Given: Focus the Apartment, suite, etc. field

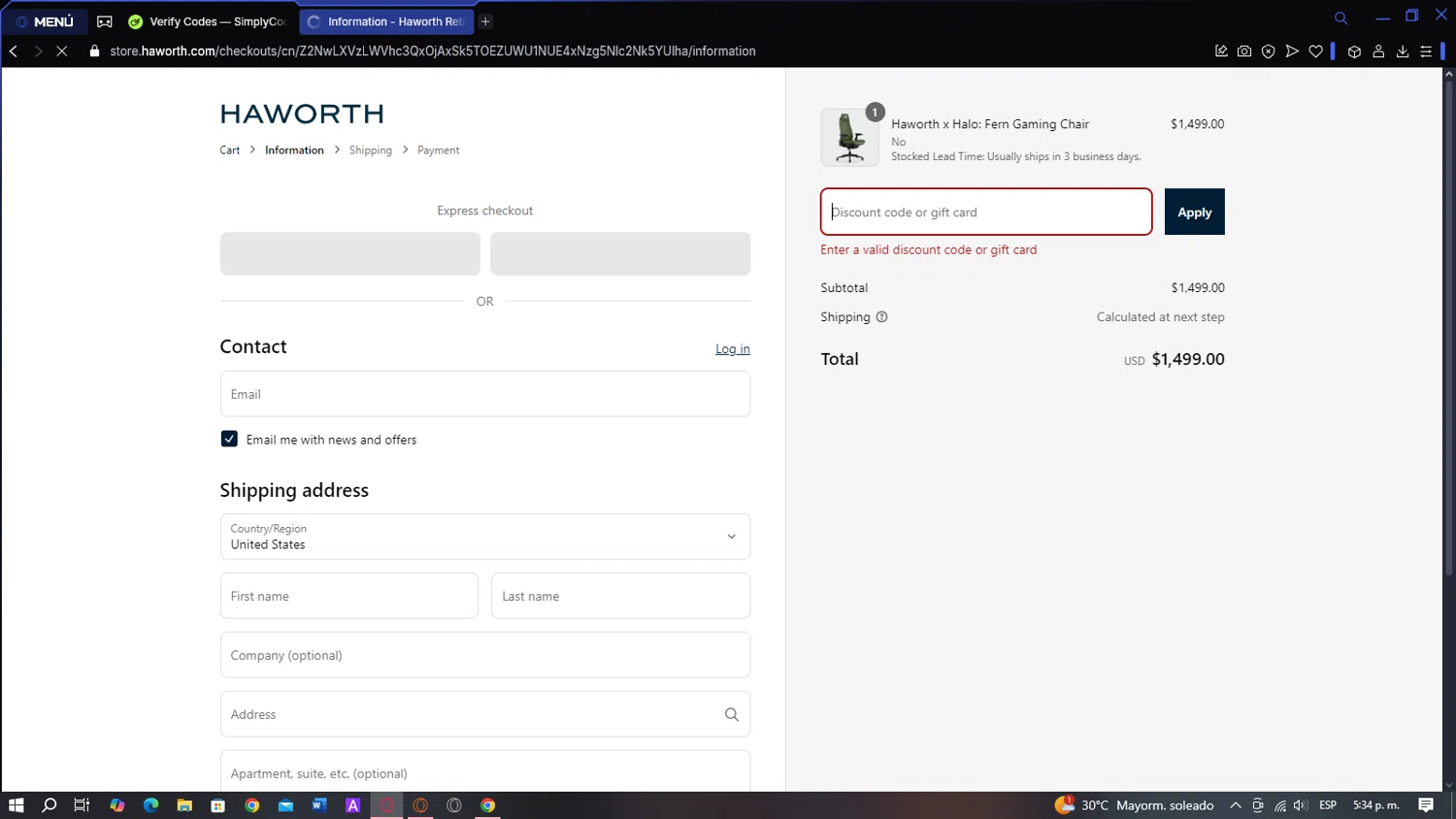Looking at the screenshot, I should click(485, 772).
